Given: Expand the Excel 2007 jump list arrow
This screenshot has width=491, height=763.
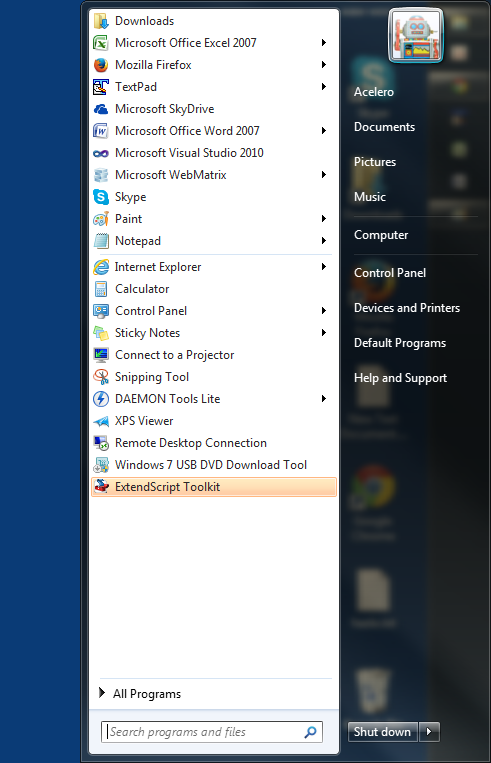Looking at the screenshot, I should tap(324, 43).
